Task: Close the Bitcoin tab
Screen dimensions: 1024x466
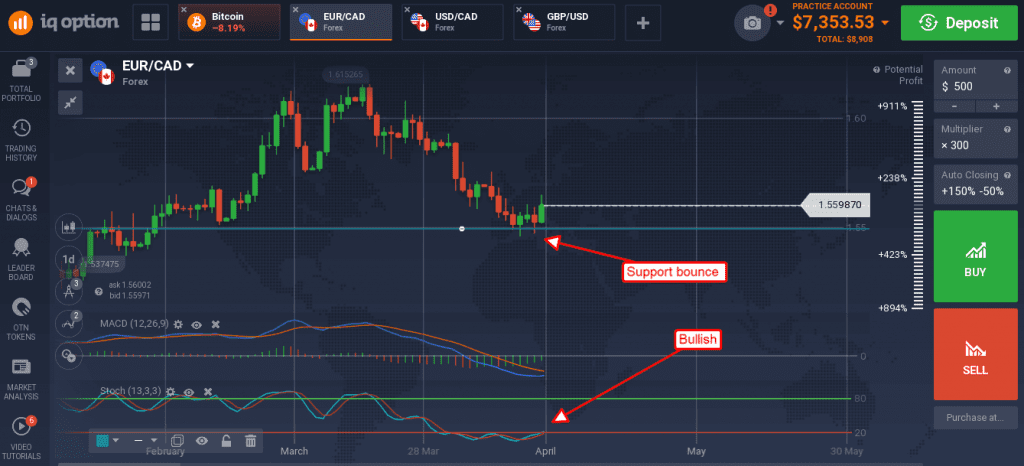Action: click(184, 9)
